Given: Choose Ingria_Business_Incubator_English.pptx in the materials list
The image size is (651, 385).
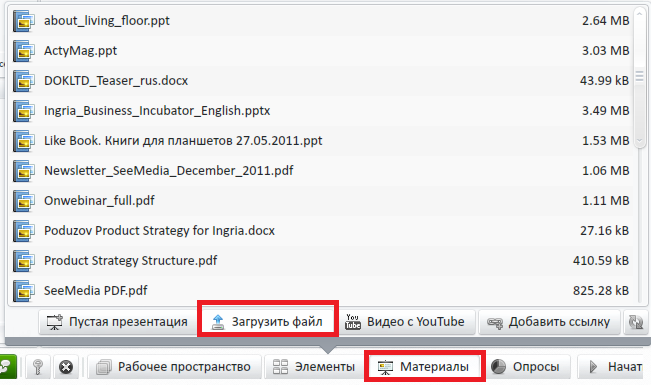Looking at the screenshot, I should coord(157,111).
